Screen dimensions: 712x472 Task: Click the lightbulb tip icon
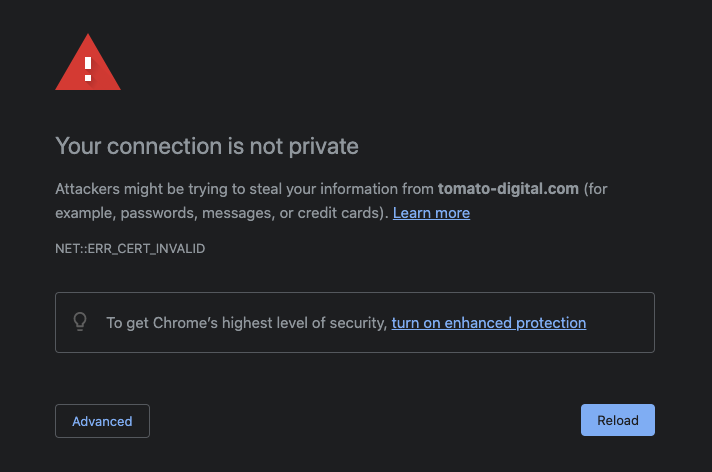click(x=80, y=322)
